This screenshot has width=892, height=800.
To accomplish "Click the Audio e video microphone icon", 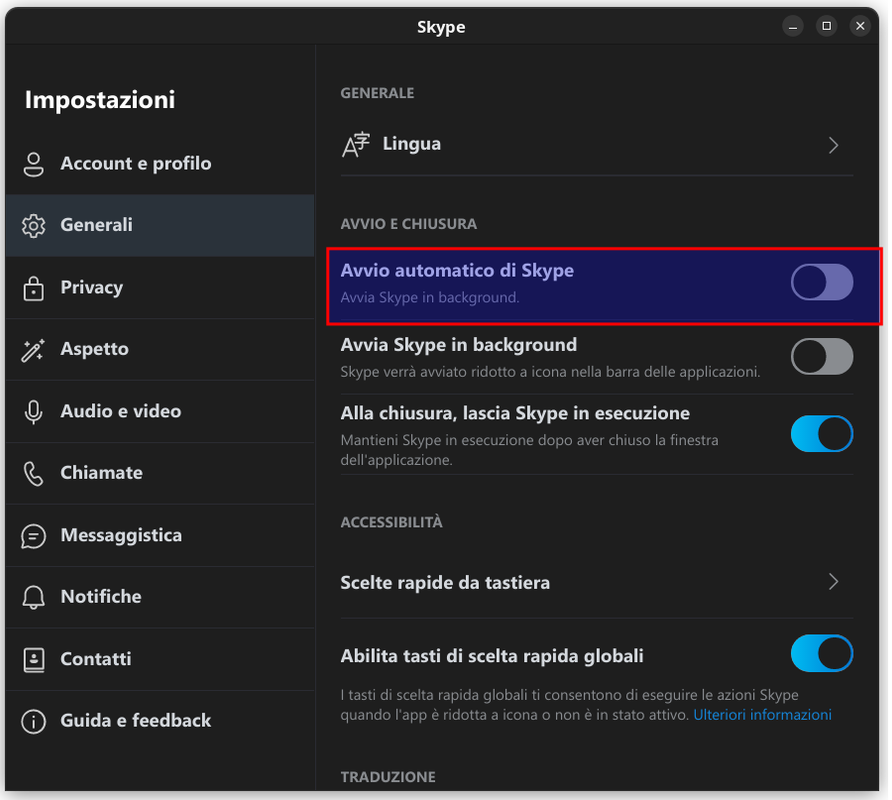I will point(34,412).
